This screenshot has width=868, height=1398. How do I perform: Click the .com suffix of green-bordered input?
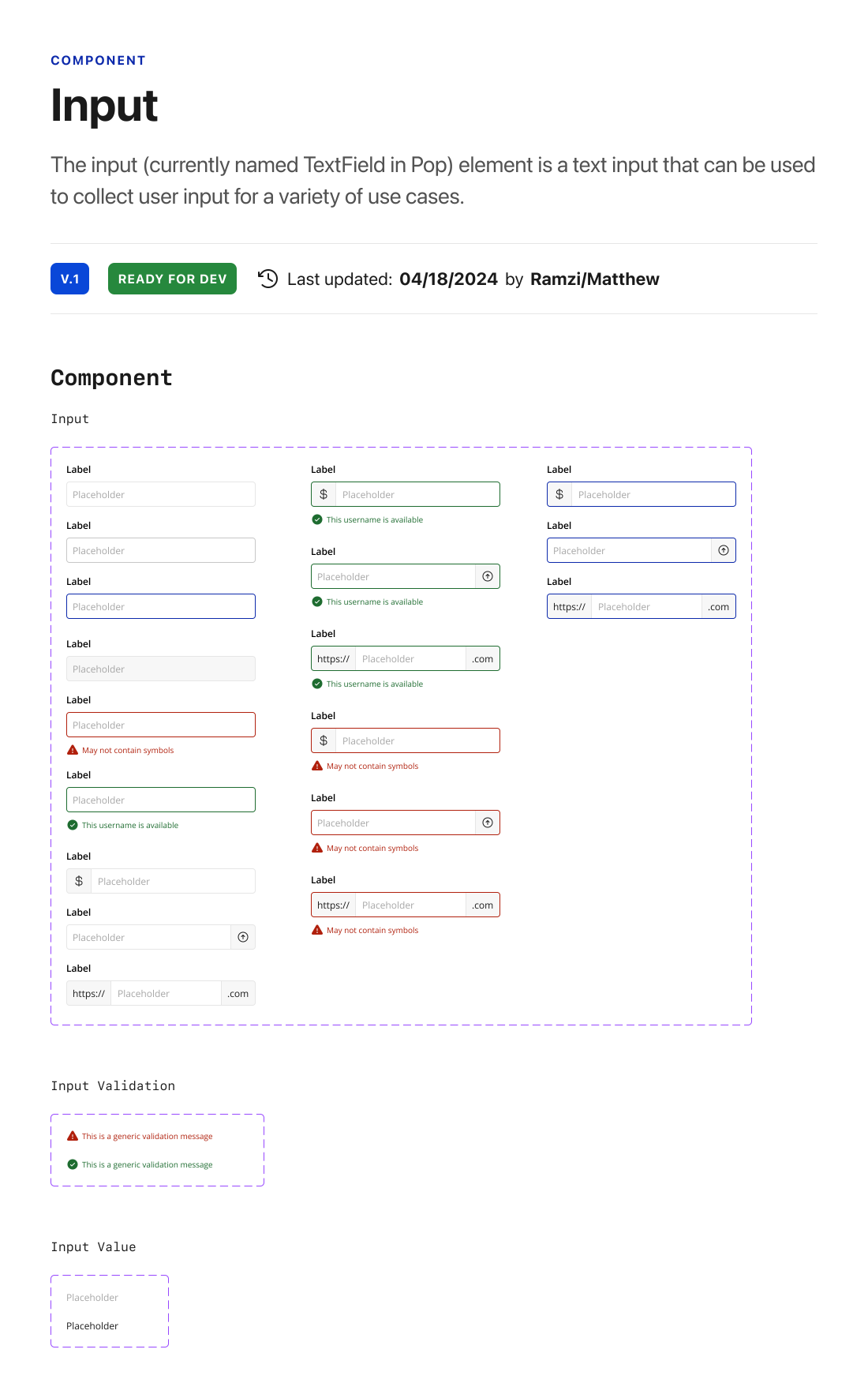tap(483, 658)
